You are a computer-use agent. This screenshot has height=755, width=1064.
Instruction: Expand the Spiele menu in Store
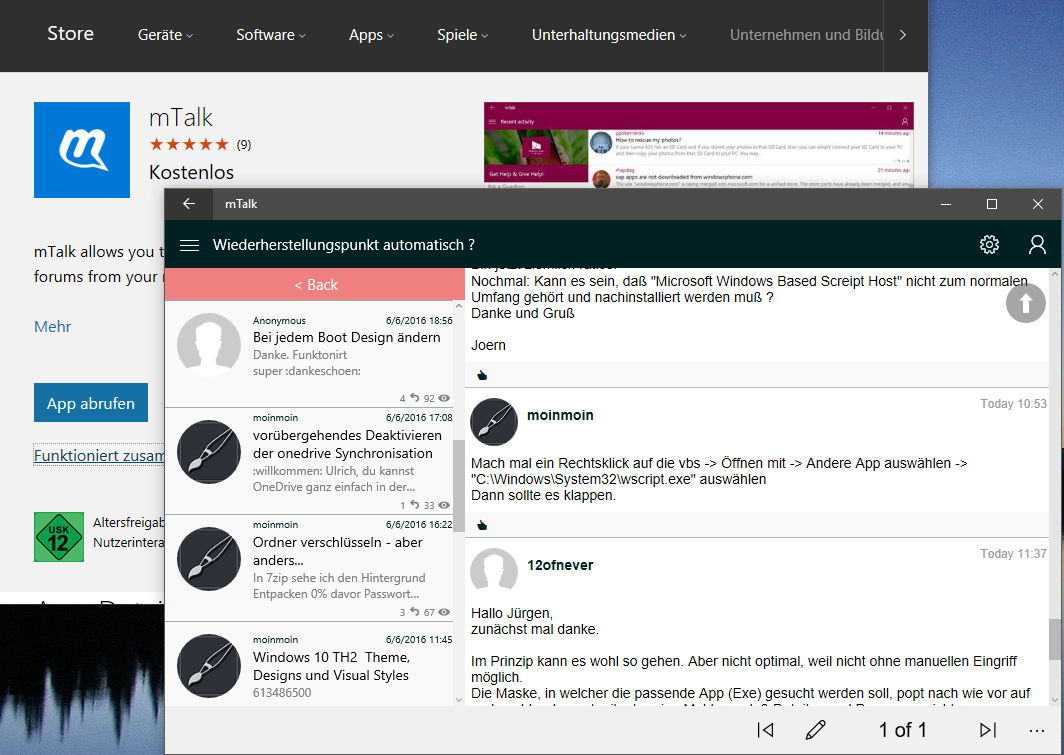(x=462, y=35)
